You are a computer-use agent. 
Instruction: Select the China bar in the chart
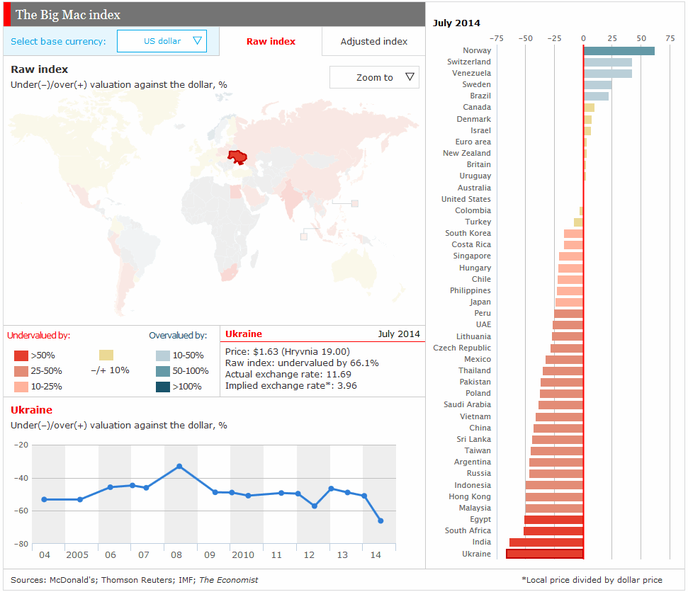(558, 428)
